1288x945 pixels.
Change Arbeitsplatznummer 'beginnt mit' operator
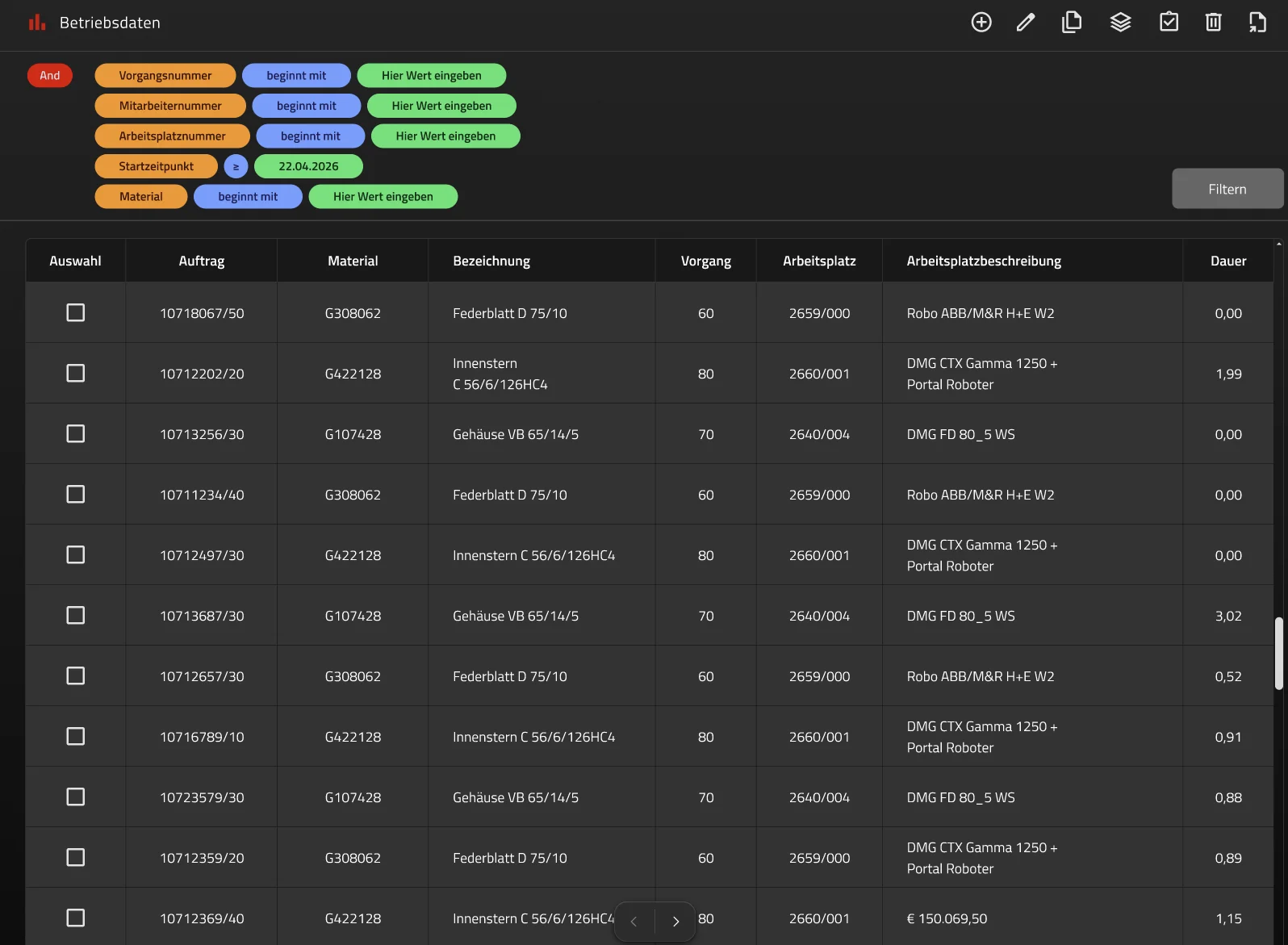click(x=311, y=136)
